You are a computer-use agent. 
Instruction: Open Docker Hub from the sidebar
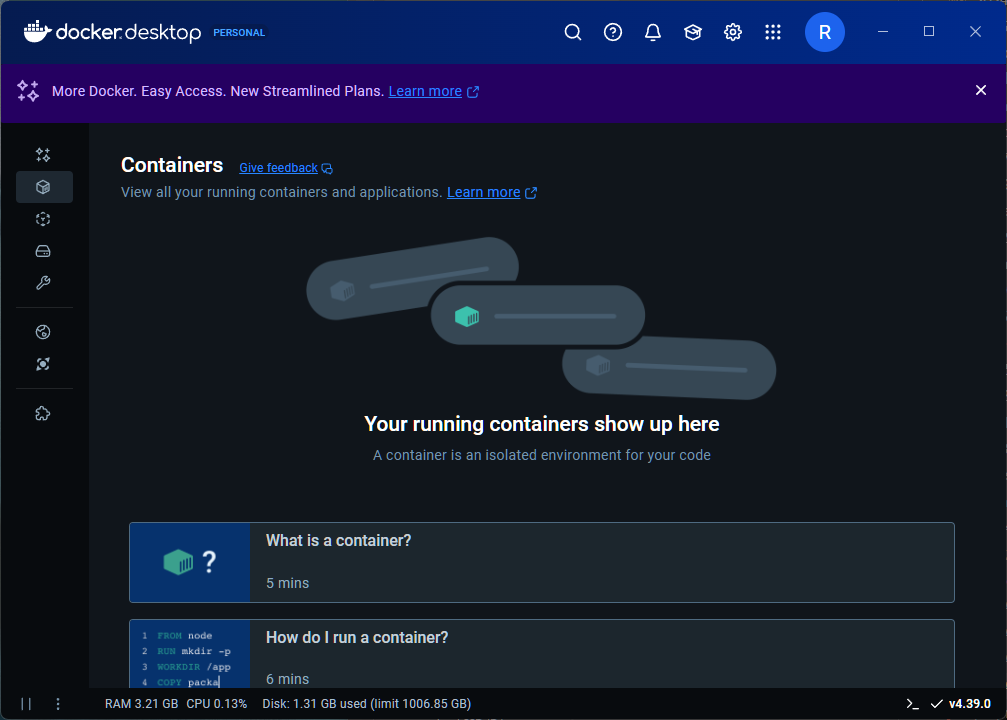tap(43, 331)
